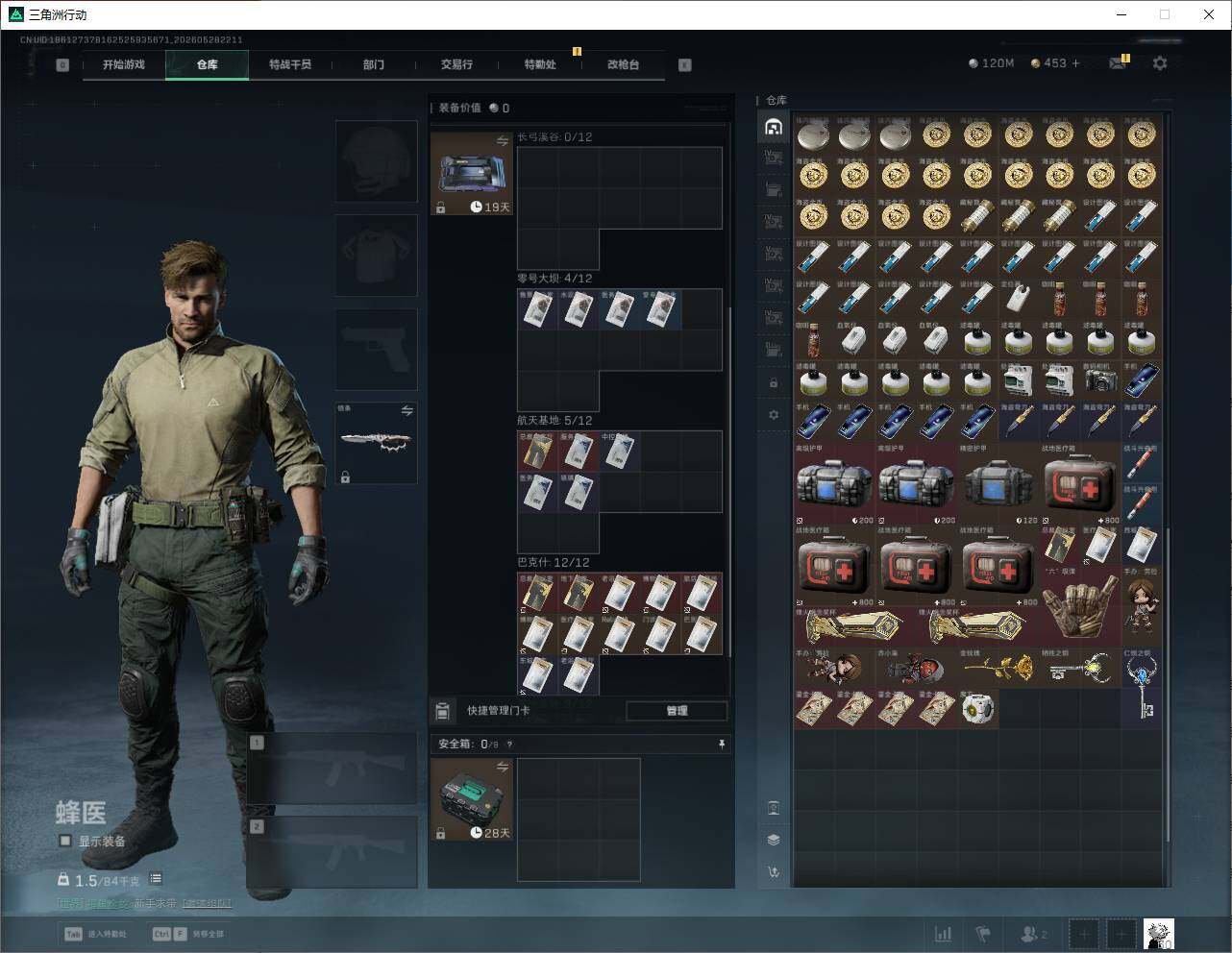Image resolution: width=1232 pixels, height=953 pixels.
Task: Select the 牺牲之钥 key item
Action: (x=1080, y=668)
